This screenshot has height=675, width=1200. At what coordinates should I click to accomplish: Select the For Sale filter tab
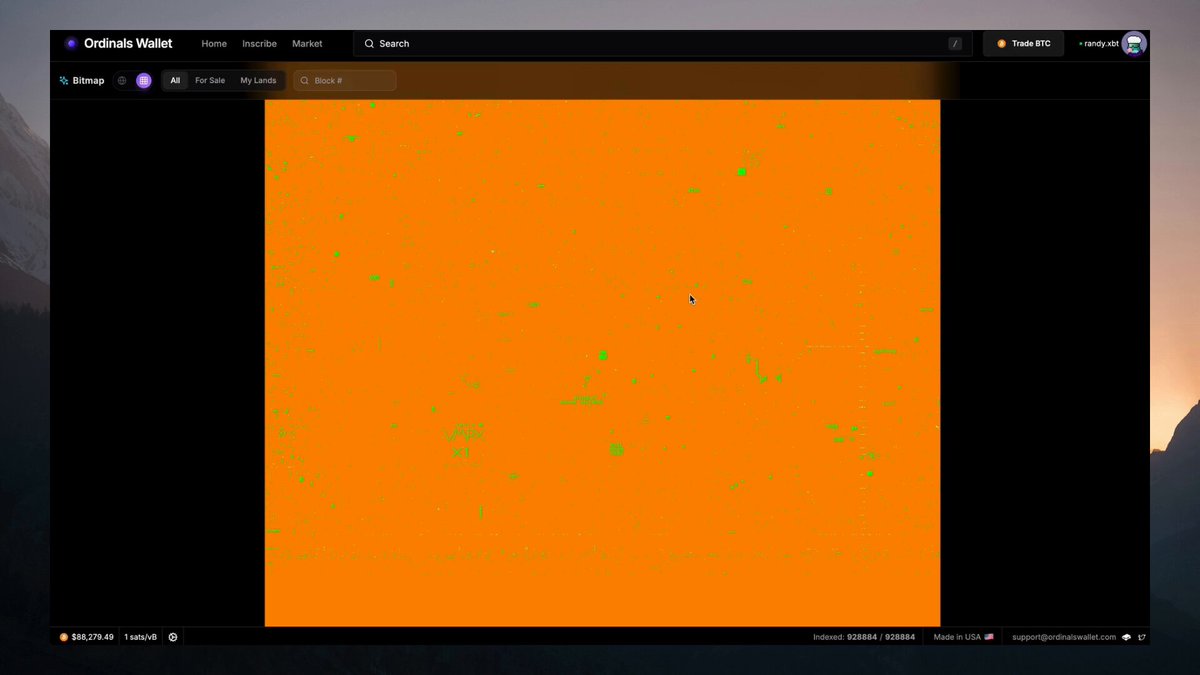pyautogui.click(x=210, y=80)
